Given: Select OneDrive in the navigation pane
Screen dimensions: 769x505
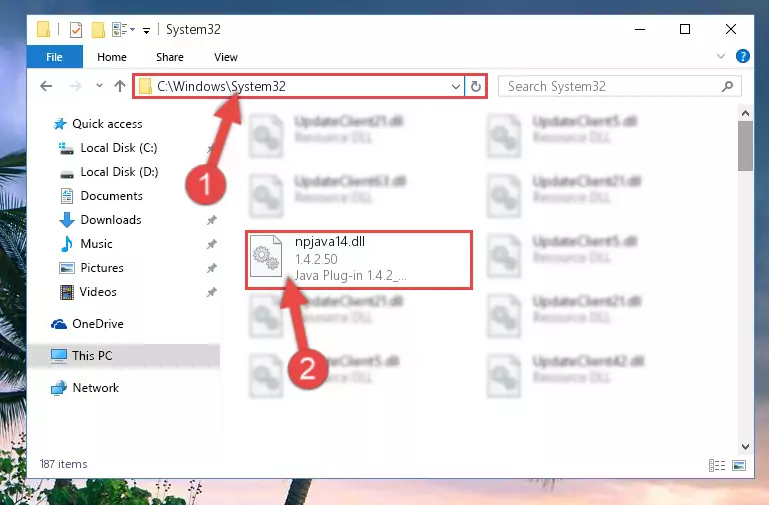Looking at the screenshot, I should pyautogui.click(x=98, y=324).
